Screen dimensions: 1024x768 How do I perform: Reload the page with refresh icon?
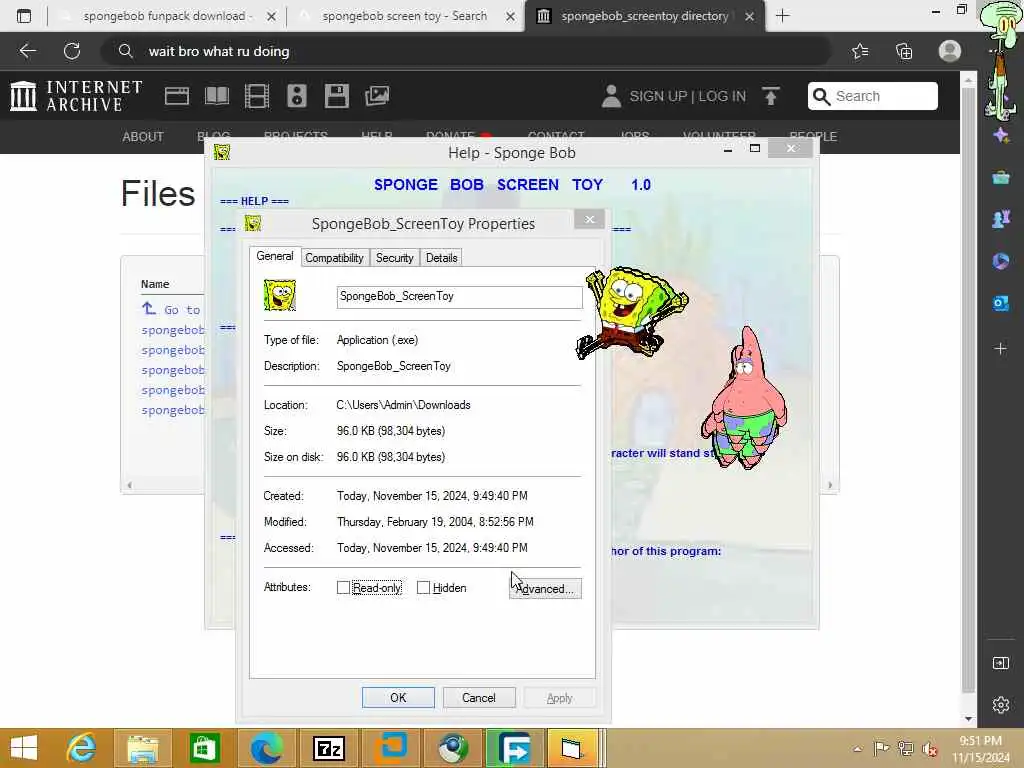[72, 51]
